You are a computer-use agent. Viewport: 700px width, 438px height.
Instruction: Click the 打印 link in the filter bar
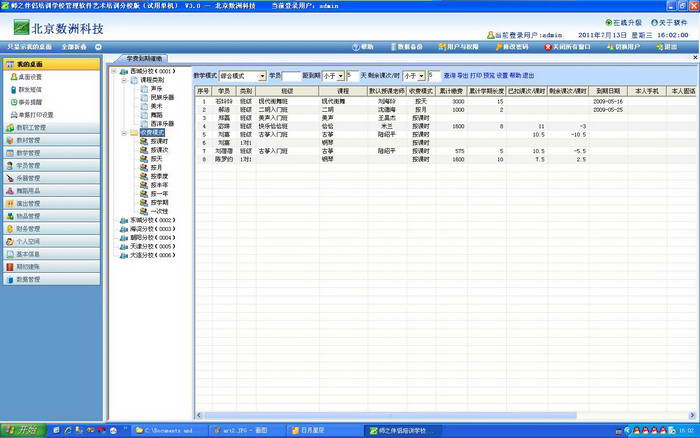pyautogui.click(x=476, y=76)
